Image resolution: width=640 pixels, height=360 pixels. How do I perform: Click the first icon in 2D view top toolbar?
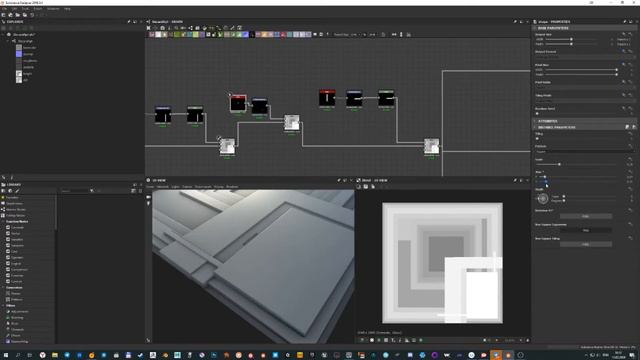tap(359, 187)
